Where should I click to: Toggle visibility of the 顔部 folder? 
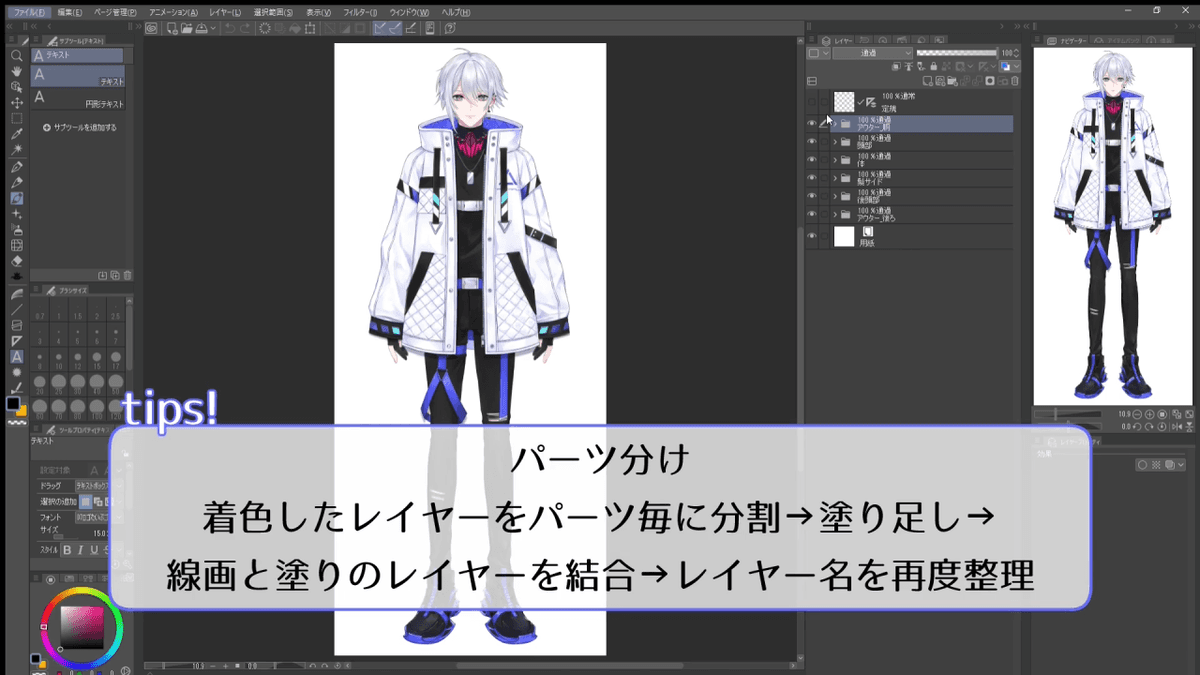(x=810, y=141)
